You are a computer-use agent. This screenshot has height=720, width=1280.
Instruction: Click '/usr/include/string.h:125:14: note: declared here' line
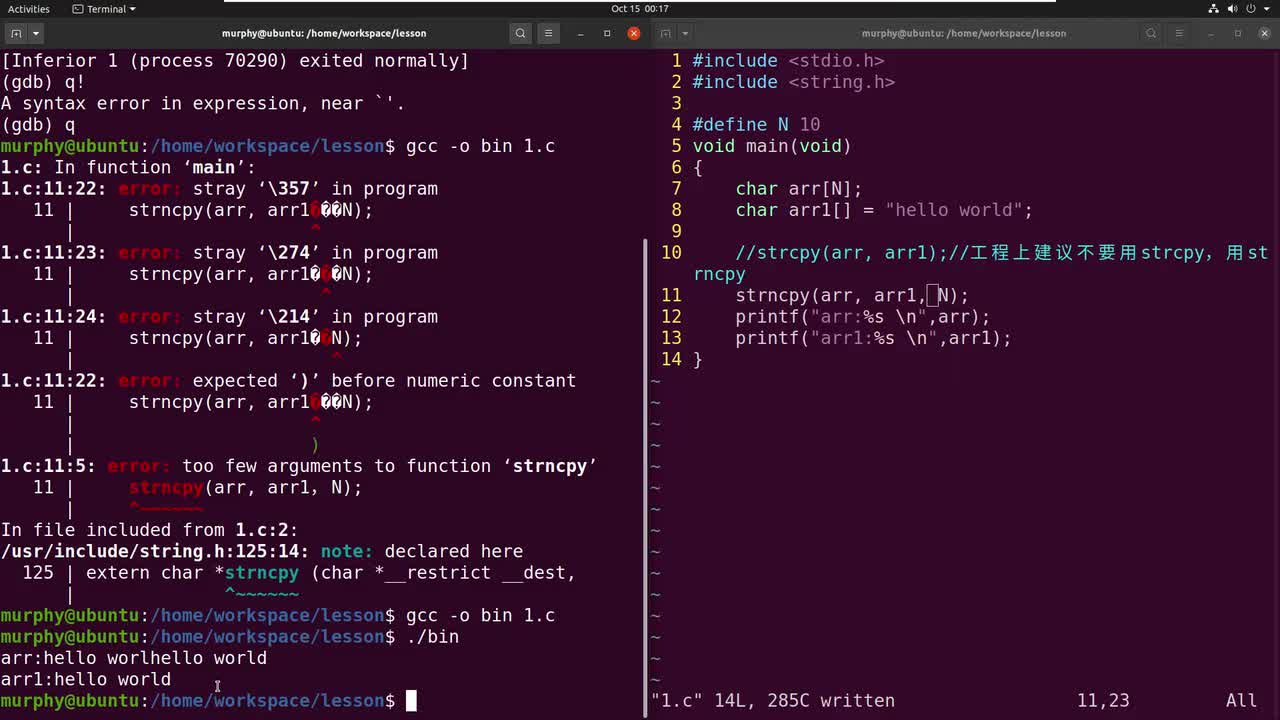[262, 551]
